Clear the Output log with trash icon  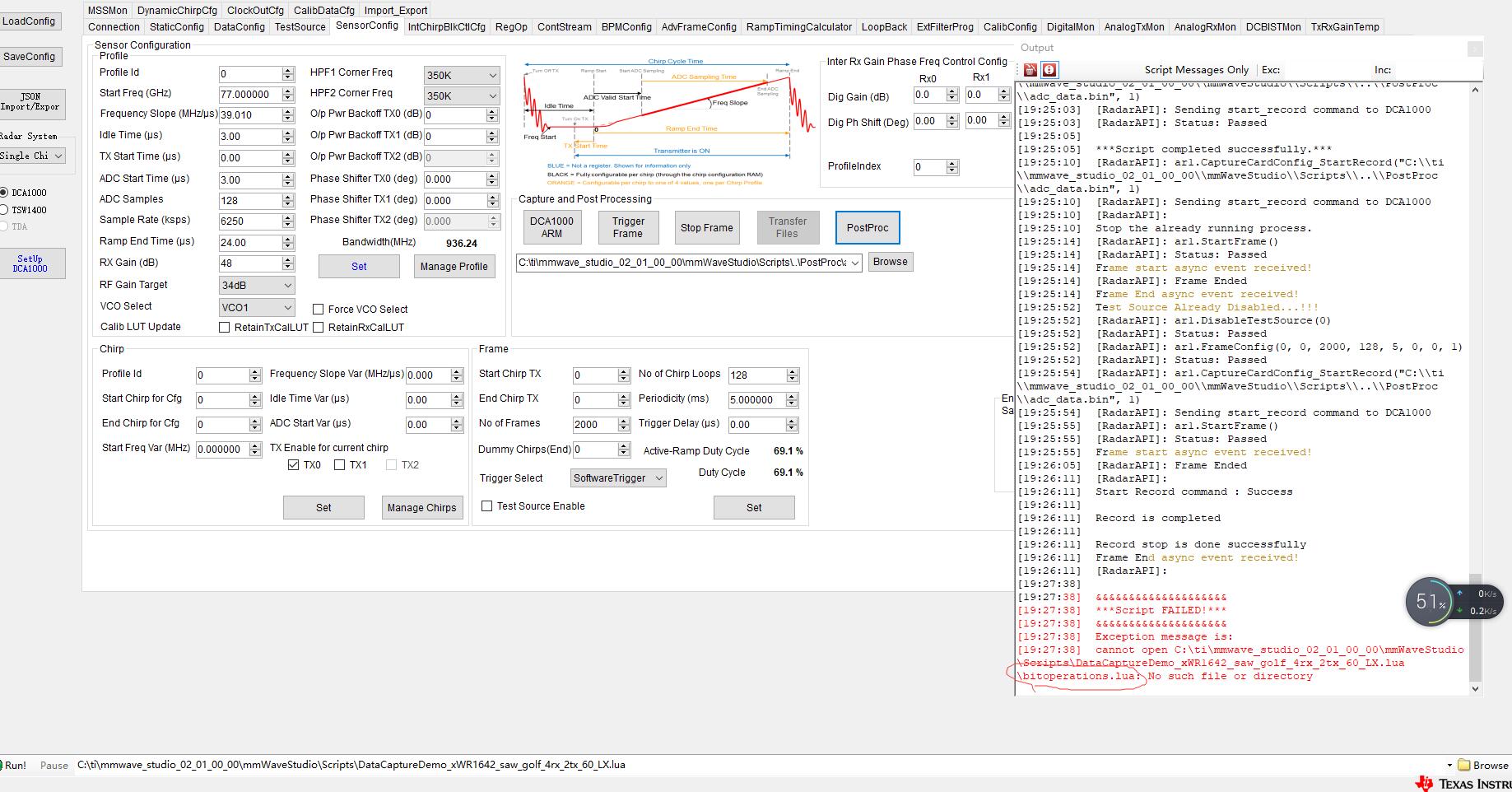(1030, 70)
